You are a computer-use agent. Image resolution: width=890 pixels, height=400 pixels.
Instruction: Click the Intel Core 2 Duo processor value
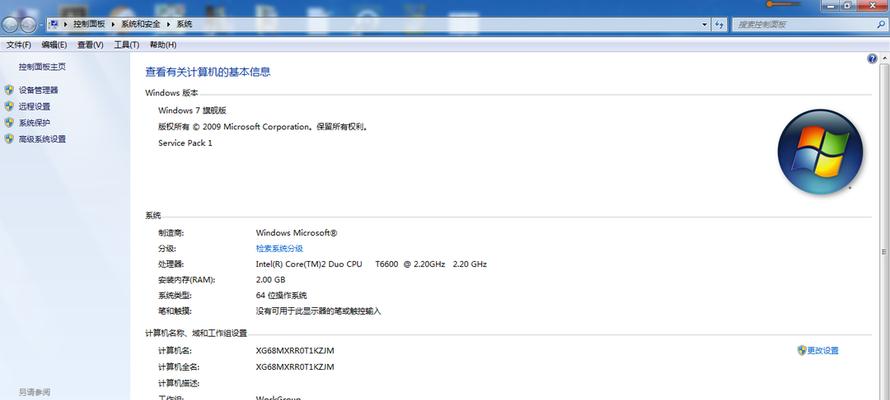click(x=371, y=264)
